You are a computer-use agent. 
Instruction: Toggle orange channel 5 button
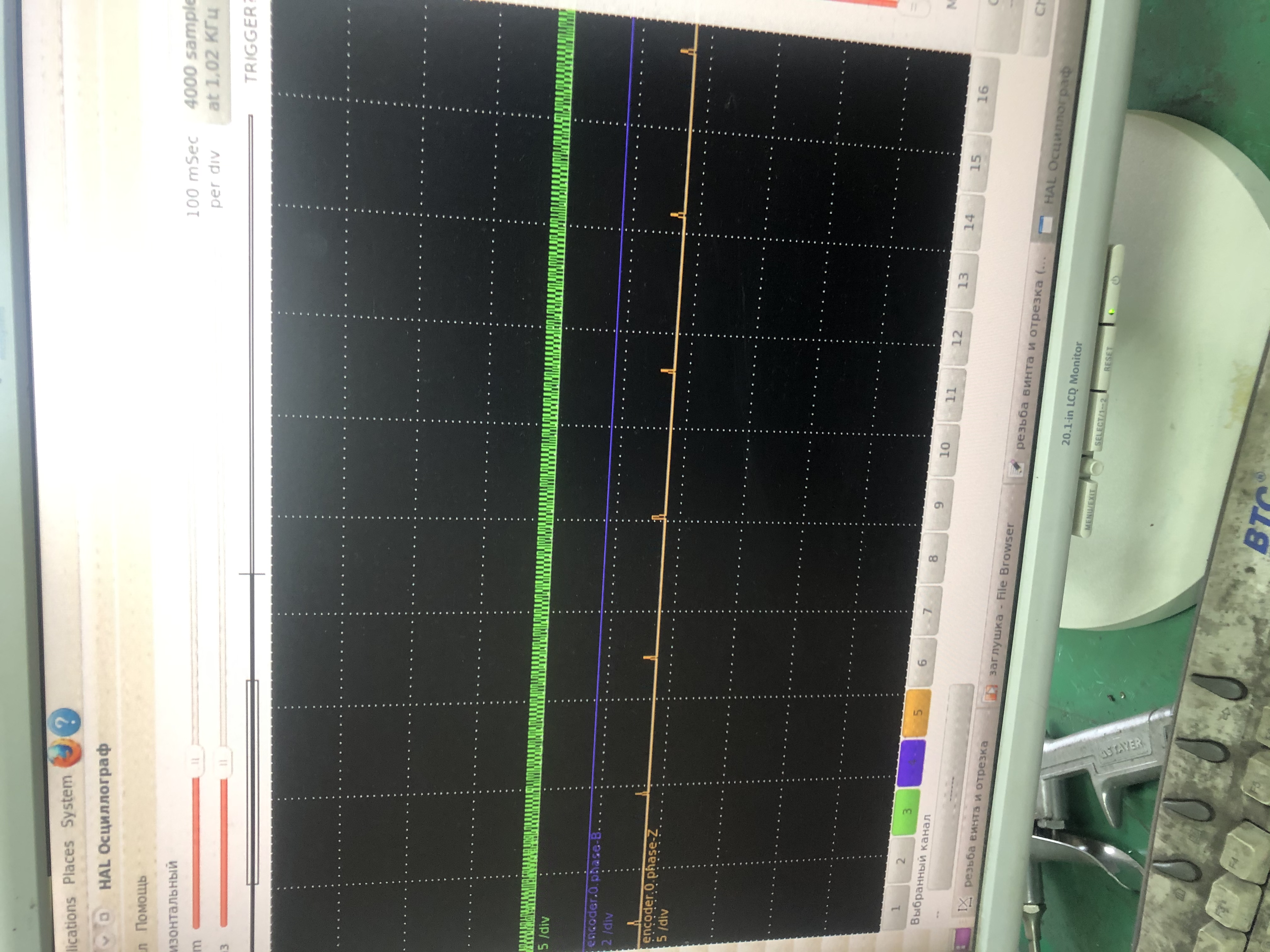click(x=917, y=713)
